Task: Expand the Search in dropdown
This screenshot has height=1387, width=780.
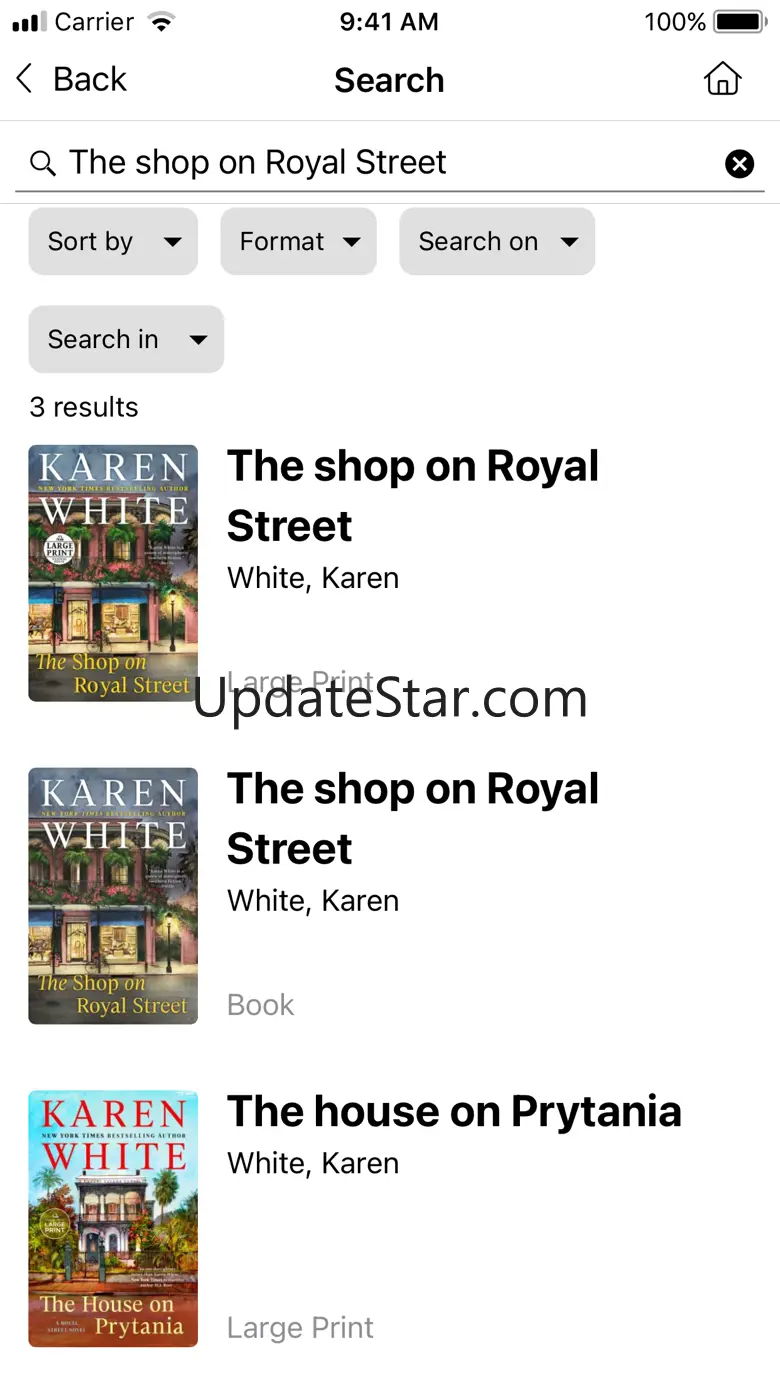Action: point(126,339)
